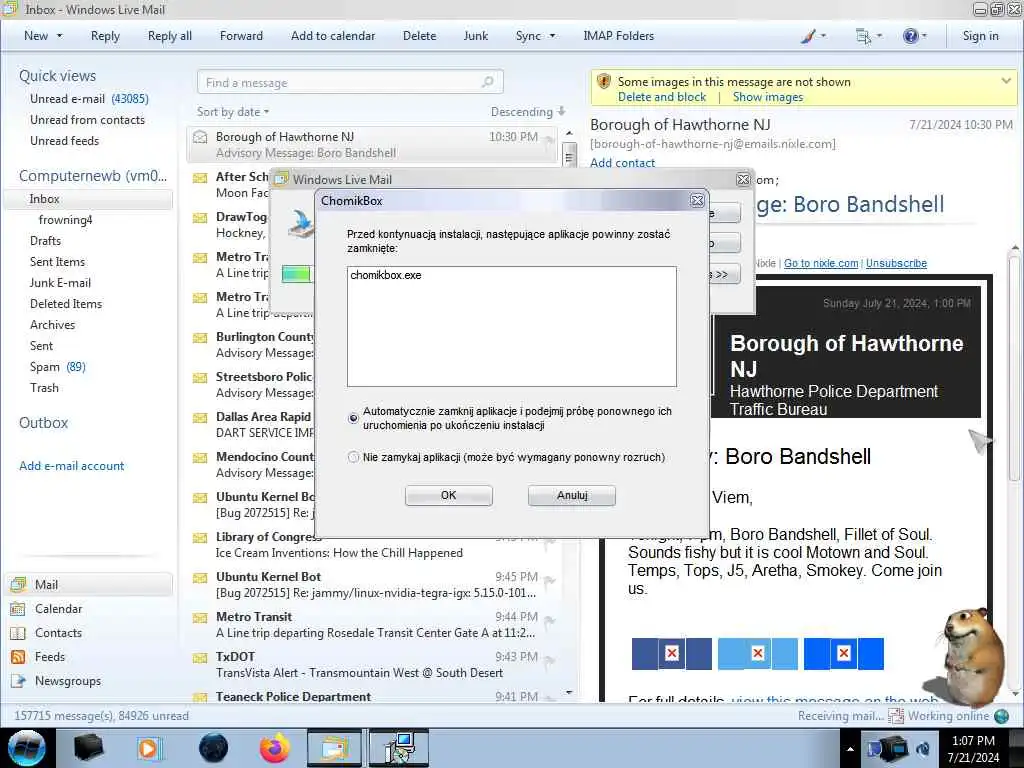Image resolution: width=1024 pixels, height=768 pixels.
Task: Click Delete in toolbar
Action: (x=419, y=36)
